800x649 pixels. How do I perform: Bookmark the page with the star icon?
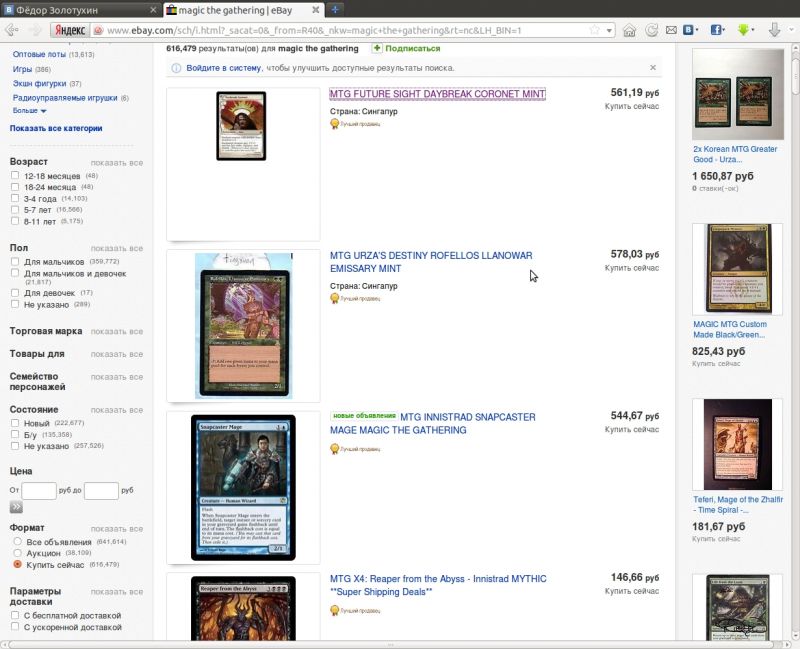594,30
